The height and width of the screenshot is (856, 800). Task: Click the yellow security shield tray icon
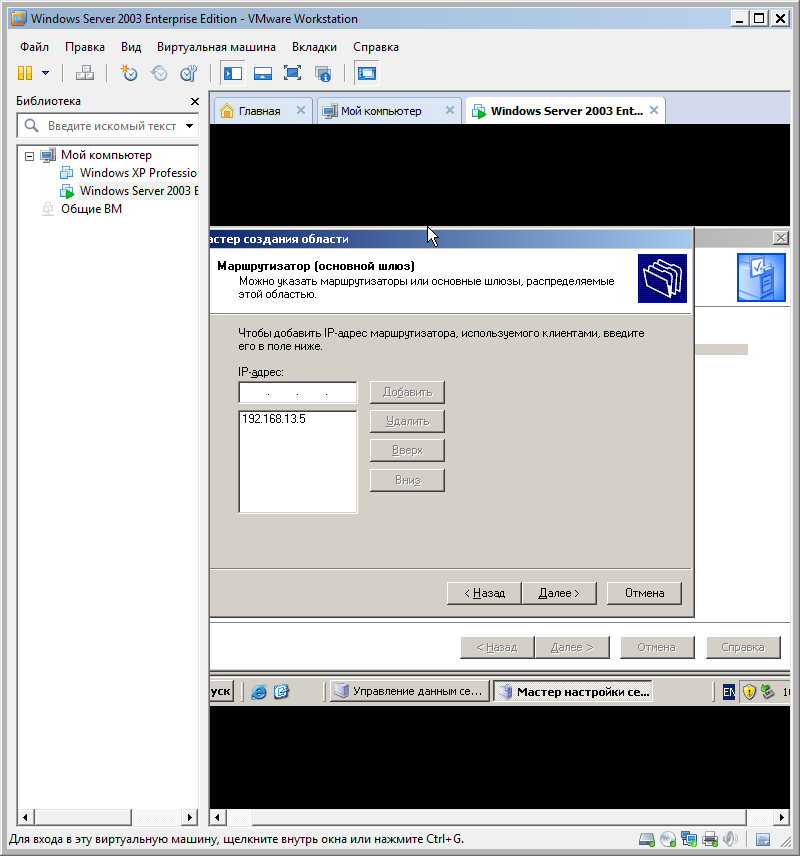click(x=749, y=692)
